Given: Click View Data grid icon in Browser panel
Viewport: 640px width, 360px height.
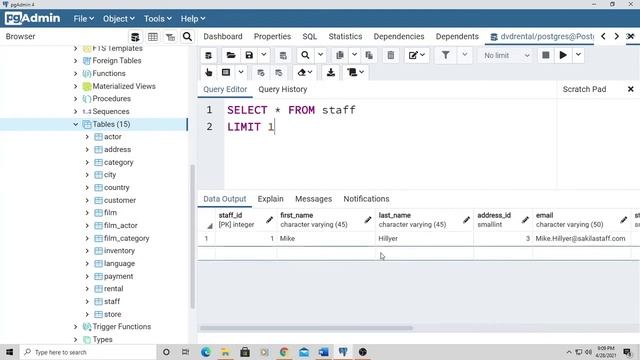Looking at the screenshot, I should 153,37.
